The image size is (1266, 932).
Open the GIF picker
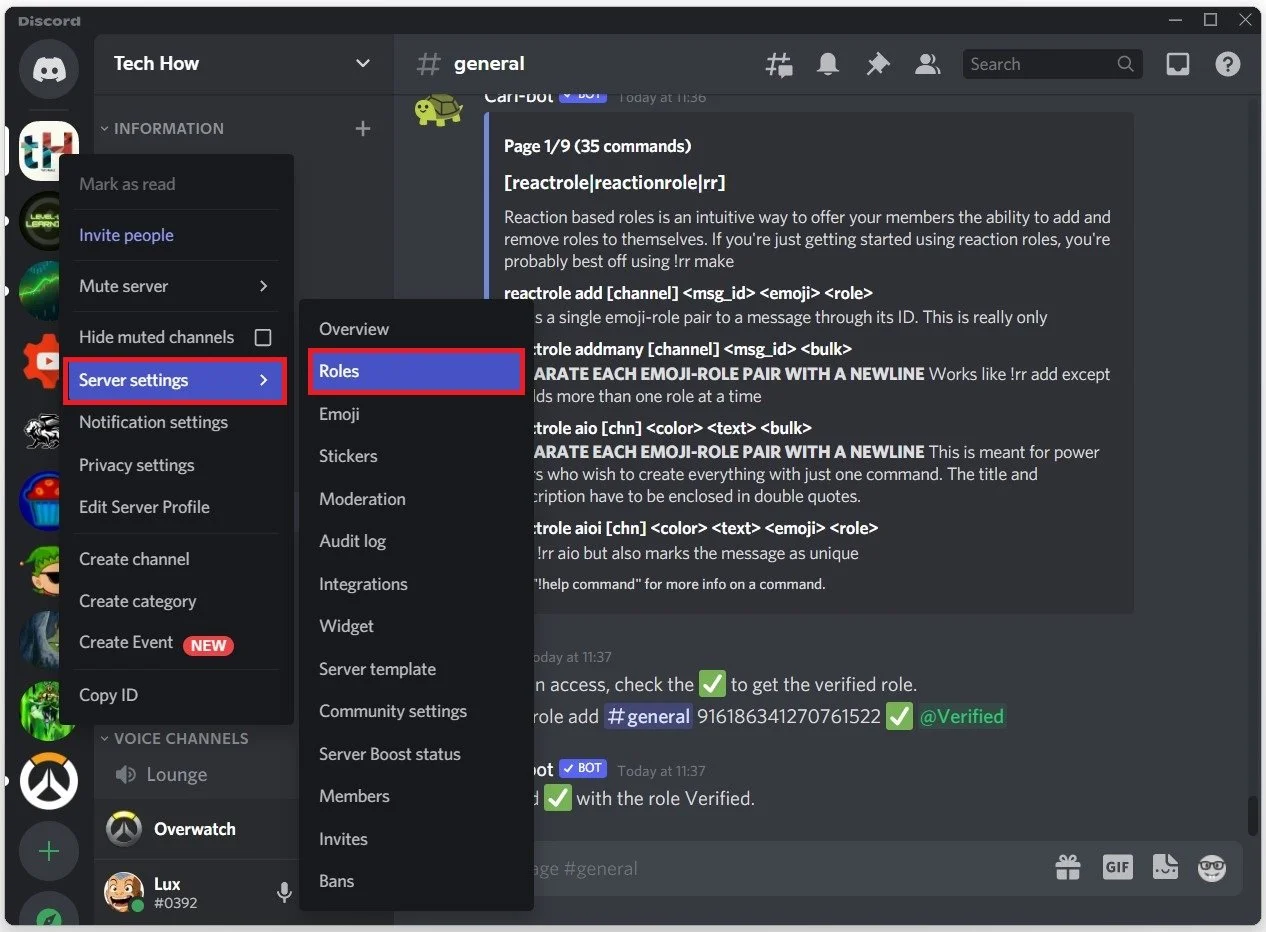[x=1117, y=867]
